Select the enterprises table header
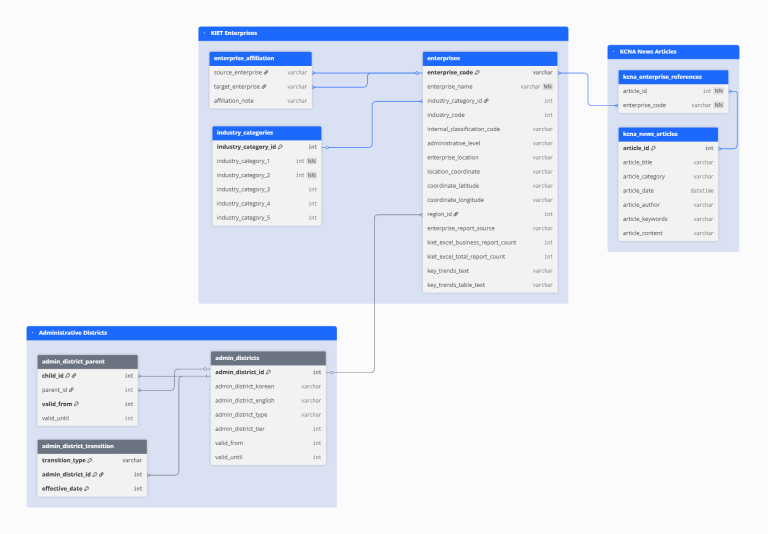Viewport: 768px width, 534px height. [489, 58]
